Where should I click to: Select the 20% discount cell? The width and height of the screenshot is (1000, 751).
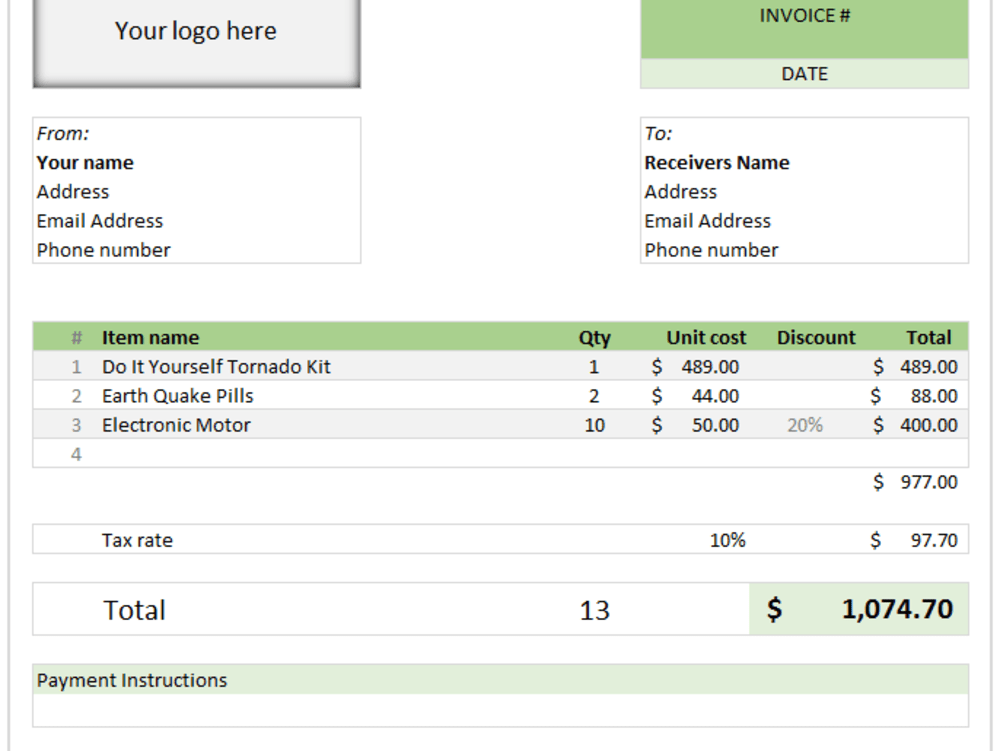coord(805,425)
